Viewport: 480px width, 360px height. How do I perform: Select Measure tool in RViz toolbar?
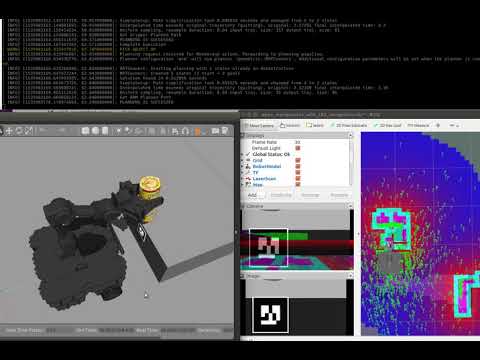418,125
